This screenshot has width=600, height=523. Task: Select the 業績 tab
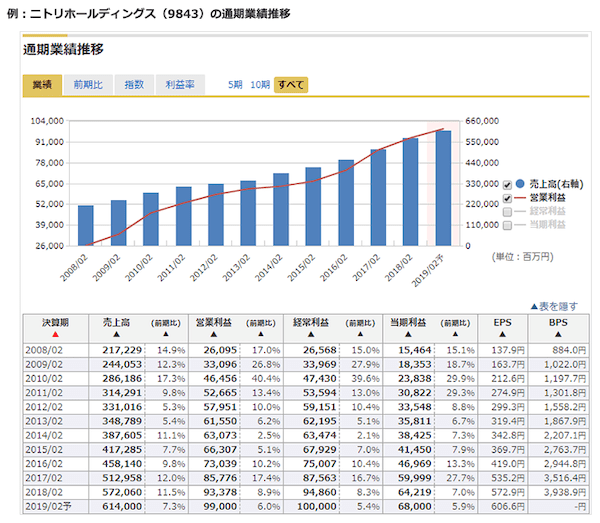pyautogui.click(x=42, y=85)
